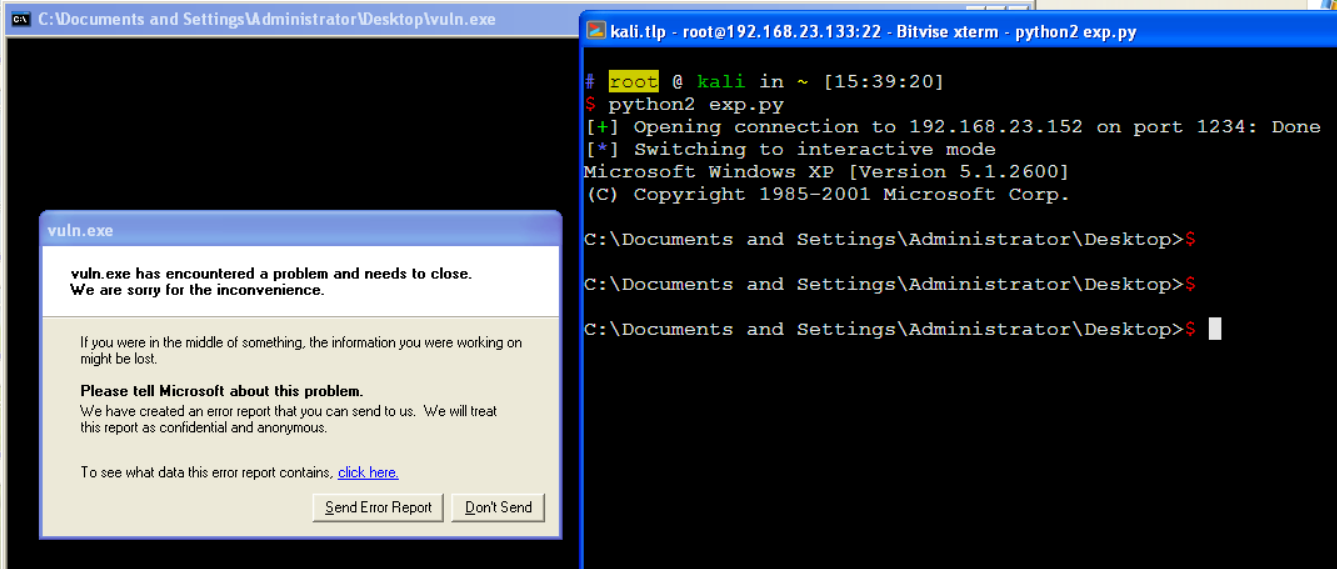Viewport: 1337px width, 569px height.
Task: Click the "Microsoft Windows XP [Version 5.1.2600]" line
Action: coord(826,172)
